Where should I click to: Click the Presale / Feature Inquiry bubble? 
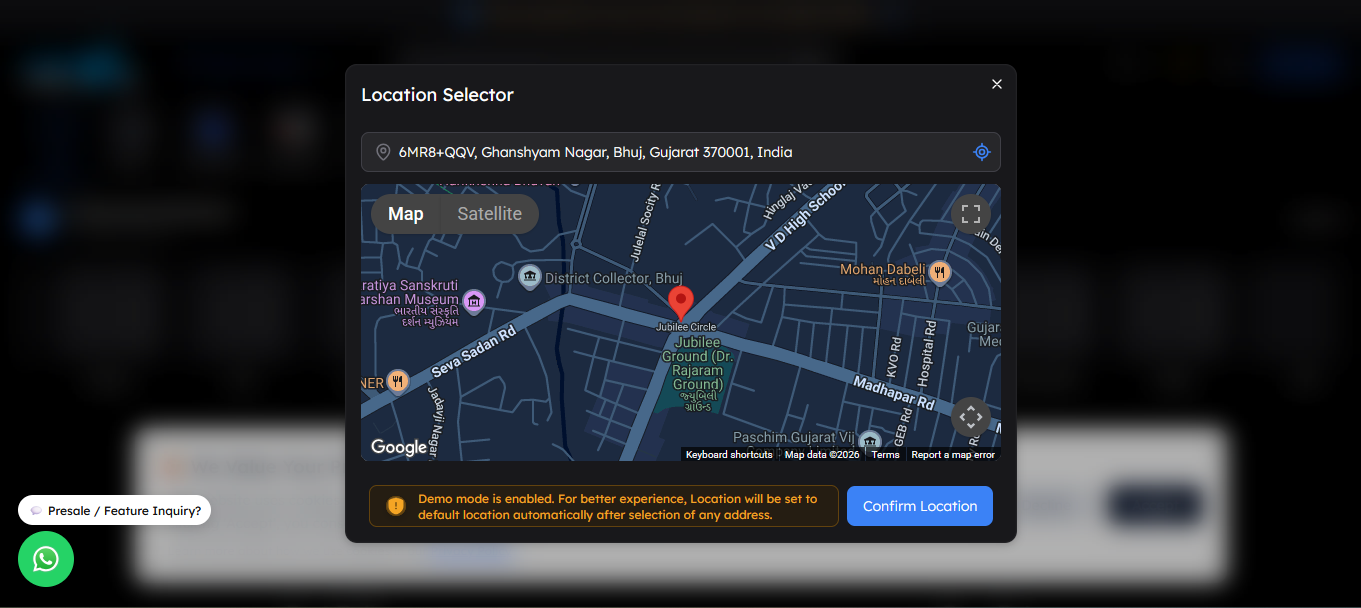(115, 510)
